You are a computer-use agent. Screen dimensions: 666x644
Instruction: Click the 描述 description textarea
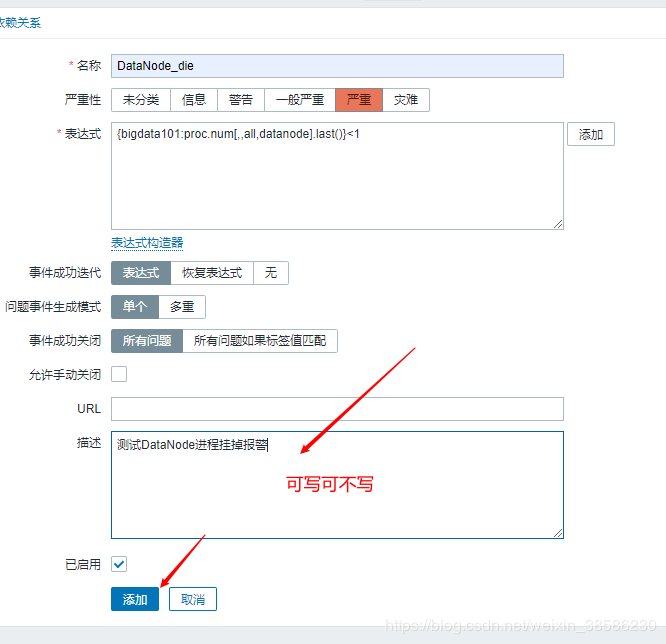337,485
